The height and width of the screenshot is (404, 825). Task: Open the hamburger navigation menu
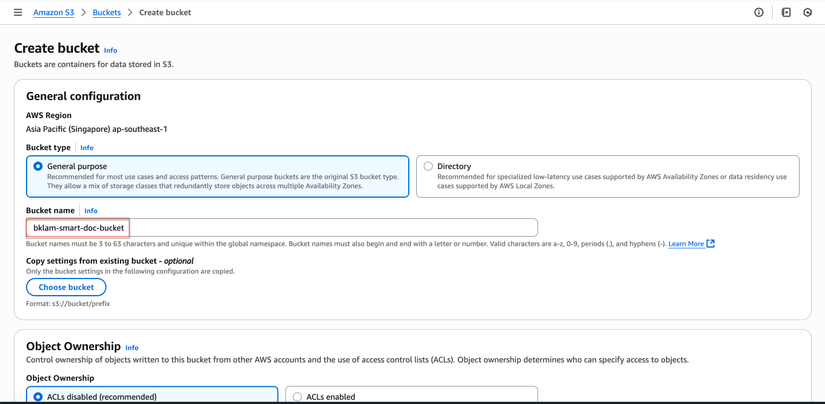tap(18, 13)
